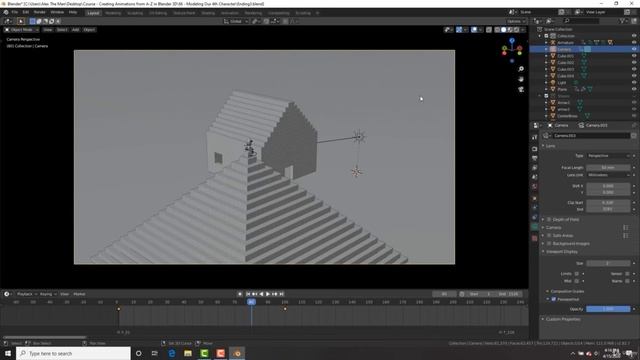Open the Tool properties tab icon
The image size is (640, 360).
click(535, 138)
